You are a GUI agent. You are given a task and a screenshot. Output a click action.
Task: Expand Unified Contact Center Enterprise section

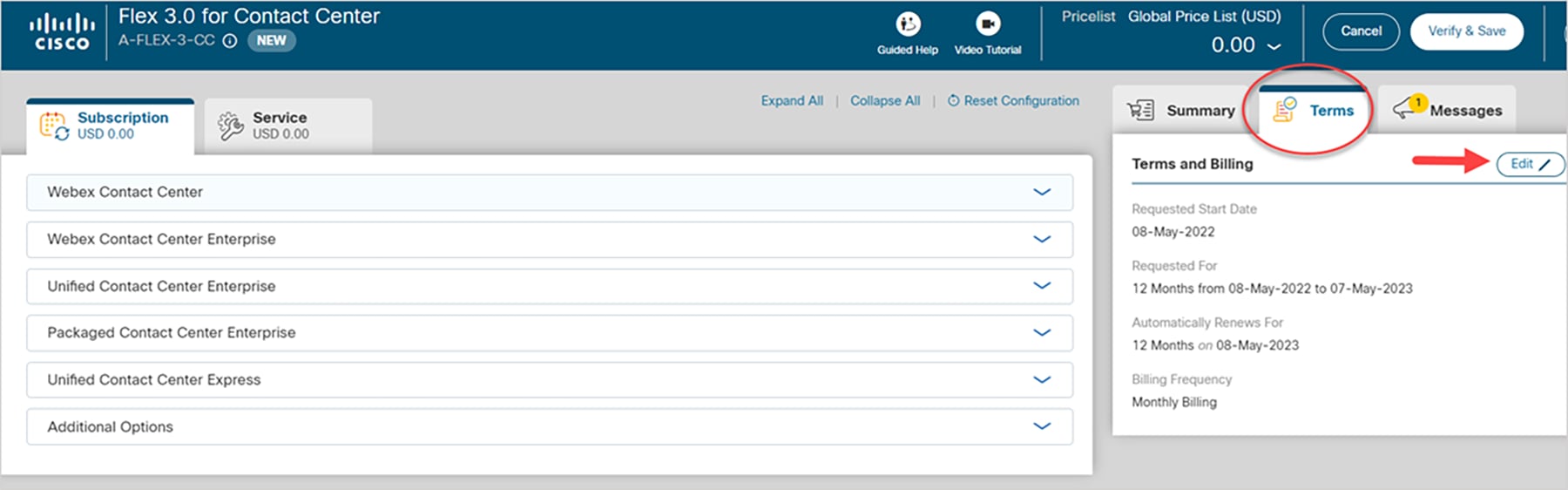pos(550,286)
